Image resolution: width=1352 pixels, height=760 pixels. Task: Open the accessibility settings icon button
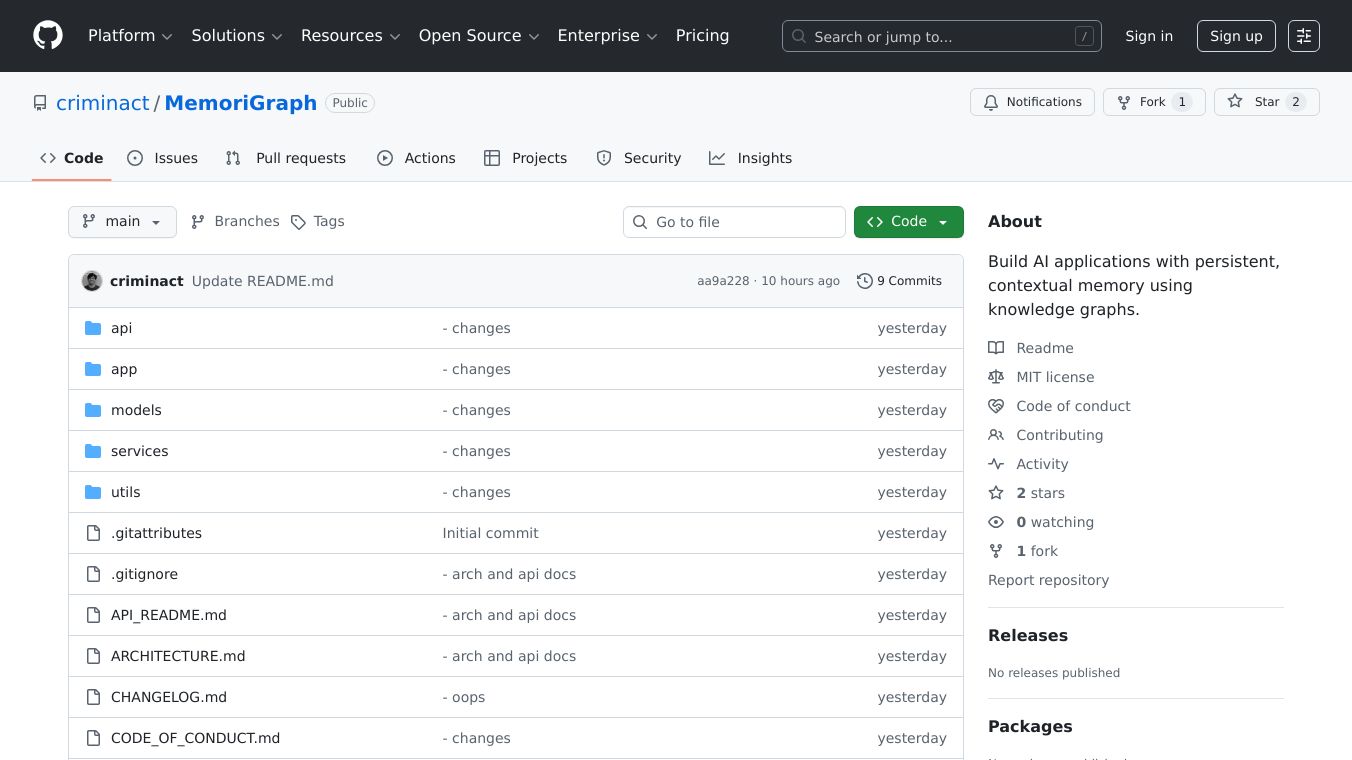coord(1303,36)
